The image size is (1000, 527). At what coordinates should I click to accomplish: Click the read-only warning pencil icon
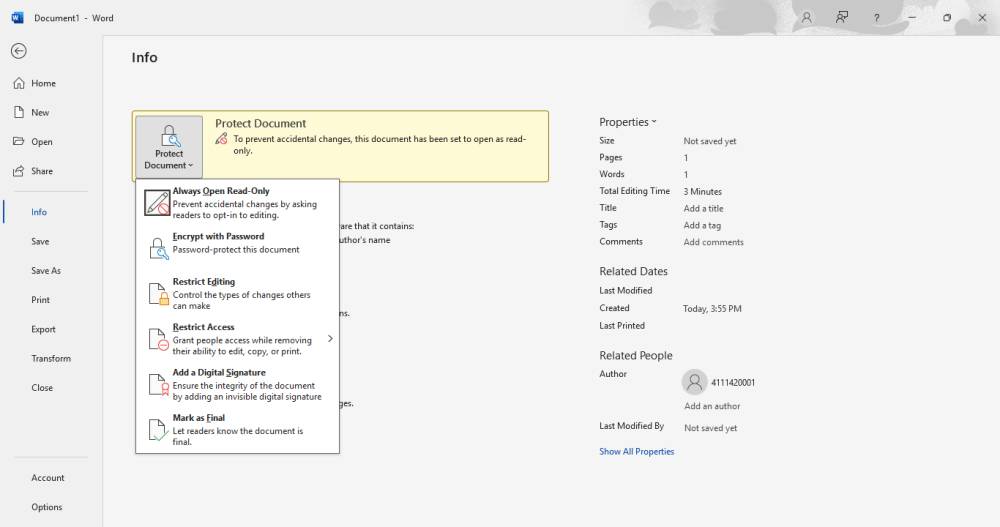tap(221, 138)
